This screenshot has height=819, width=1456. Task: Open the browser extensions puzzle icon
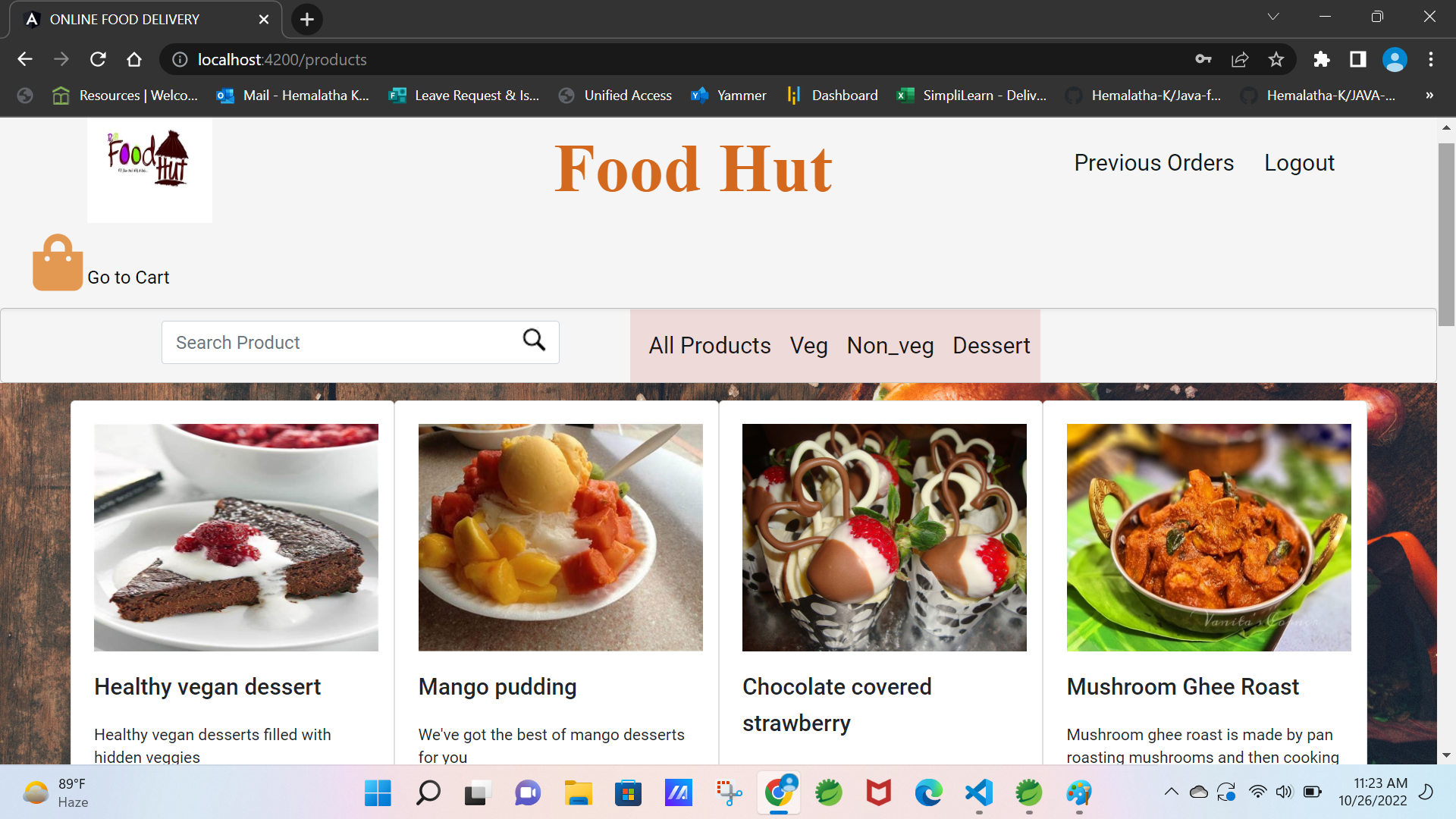(1322, 59)
